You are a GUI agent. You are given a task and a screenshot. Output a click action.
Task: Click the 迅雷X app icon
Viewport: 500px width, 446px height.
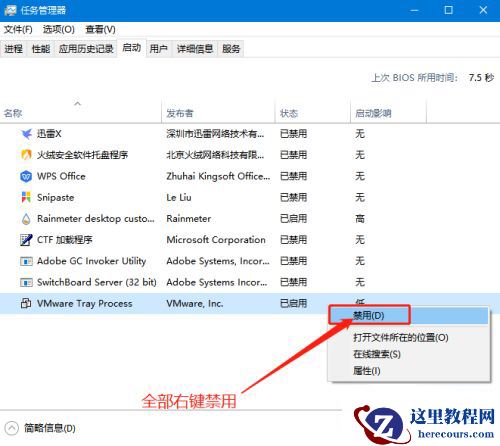pyautogui.click(x=26, y=134)
